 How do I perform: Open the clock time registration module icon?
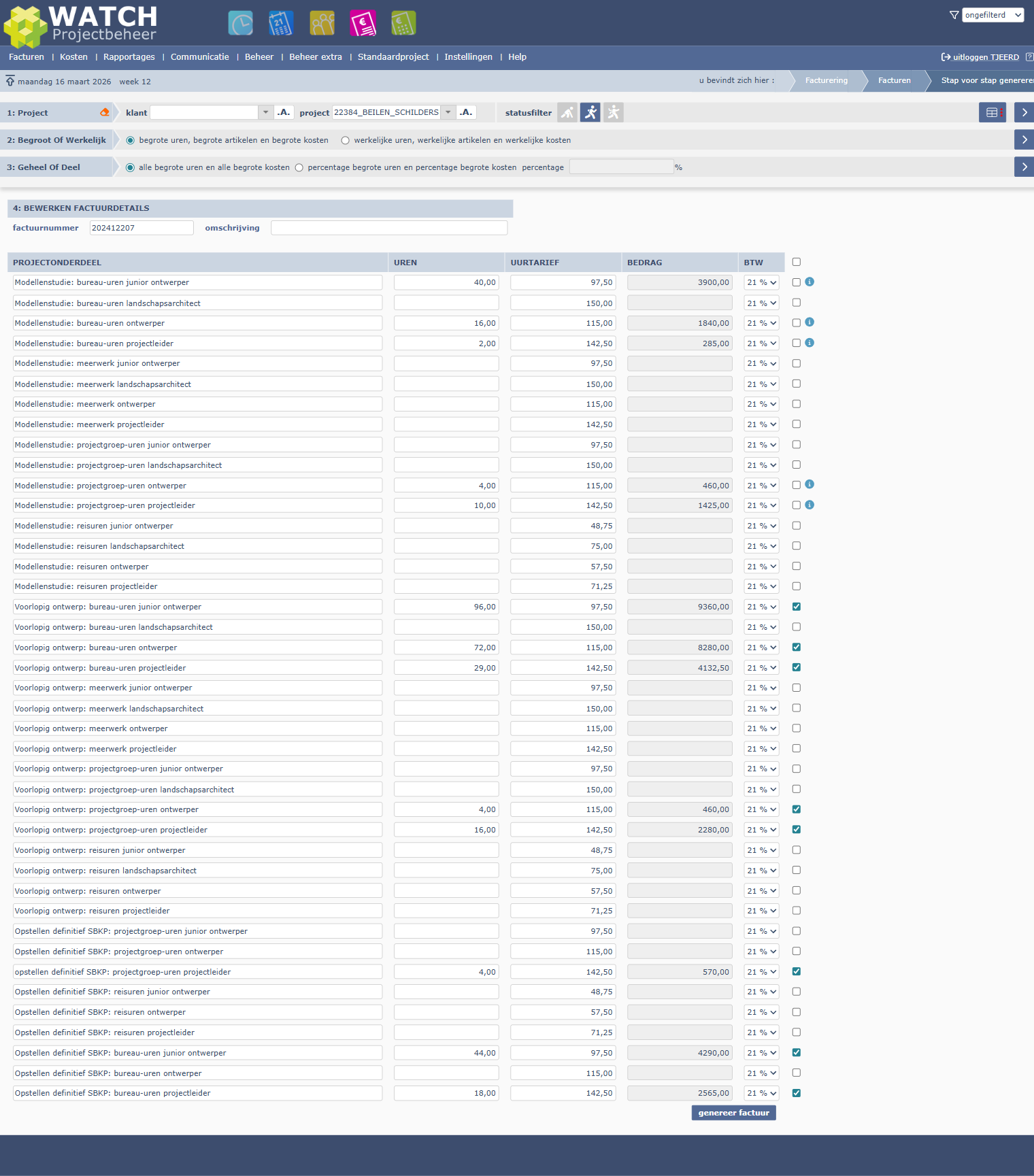[x=240, y=23]
